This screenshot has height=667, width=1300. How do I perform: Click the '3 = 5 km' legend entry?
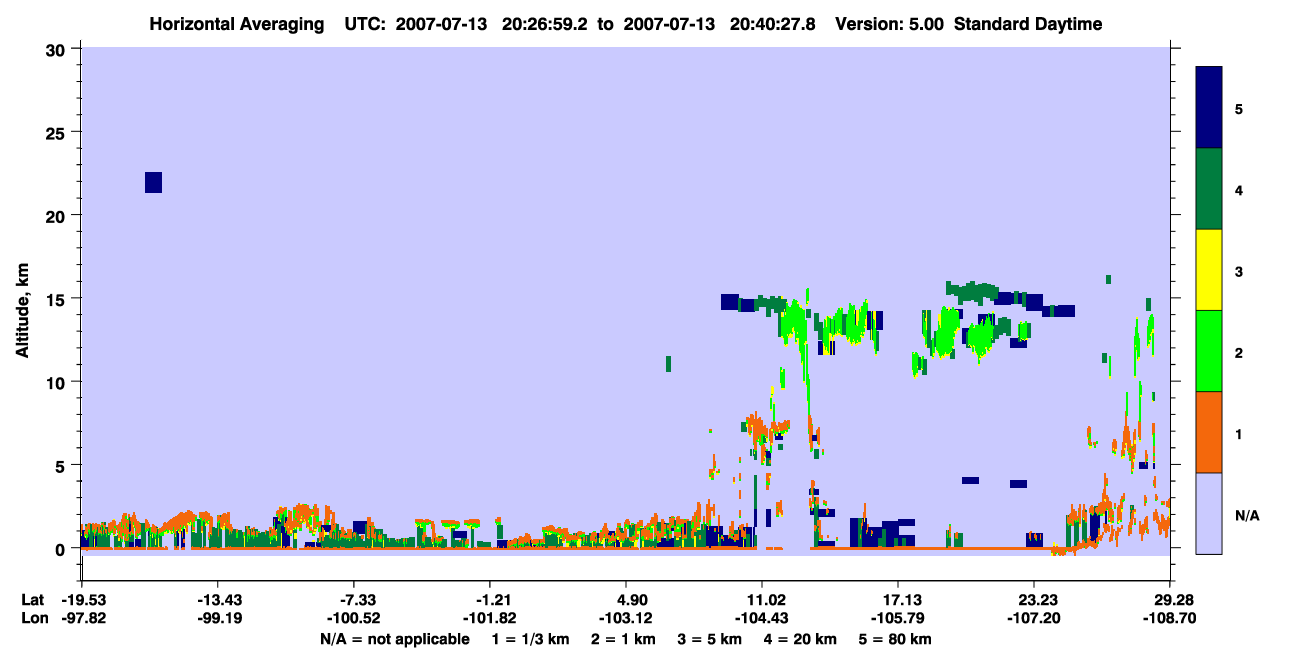(x=710, y=639)
